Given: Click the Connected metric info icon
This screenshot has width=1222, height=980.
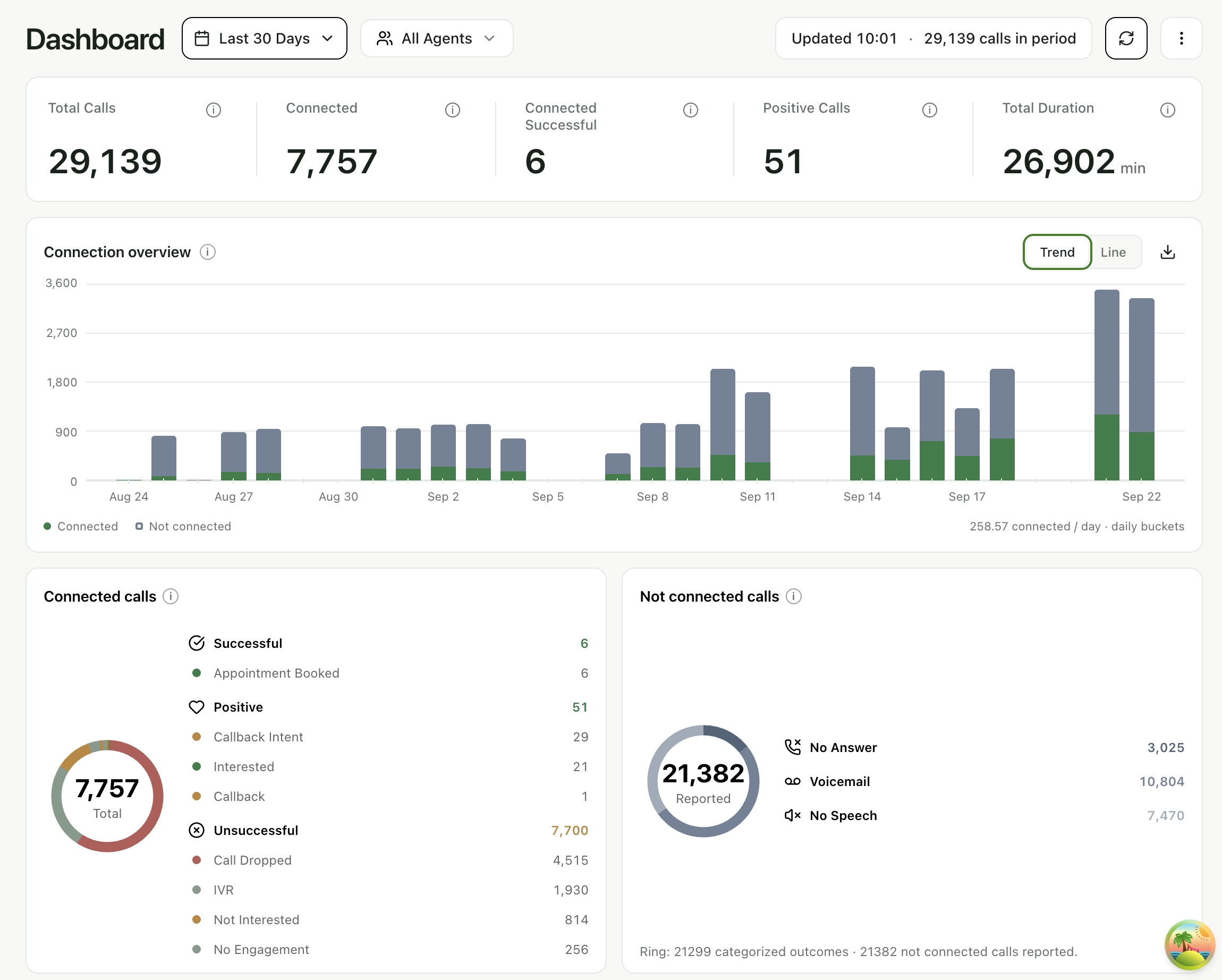Looking at the screenshot, I should [452, 110].
